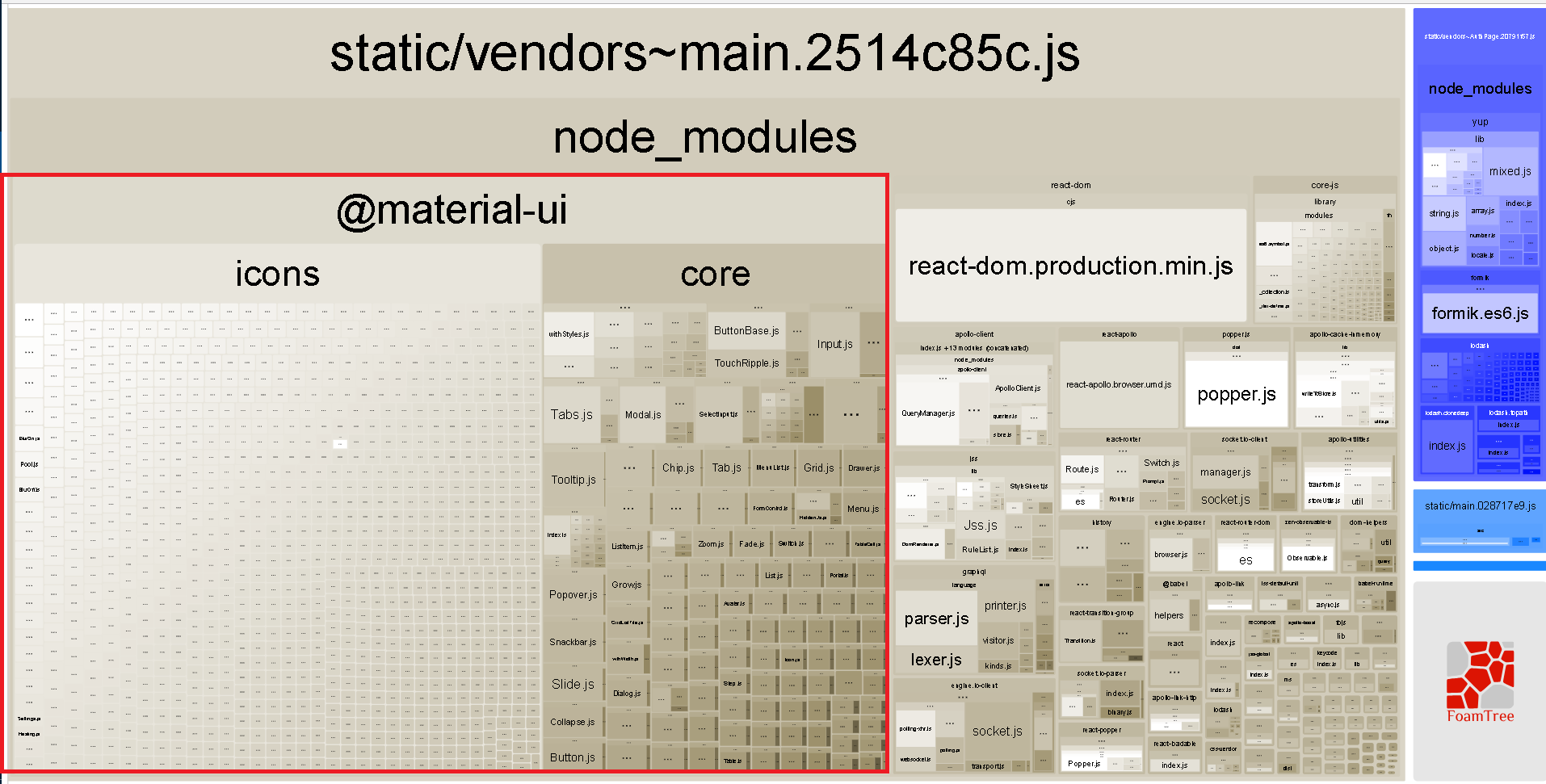Click the kinds.js cell
1546x784 pixels.
click(x=998, y=667)
